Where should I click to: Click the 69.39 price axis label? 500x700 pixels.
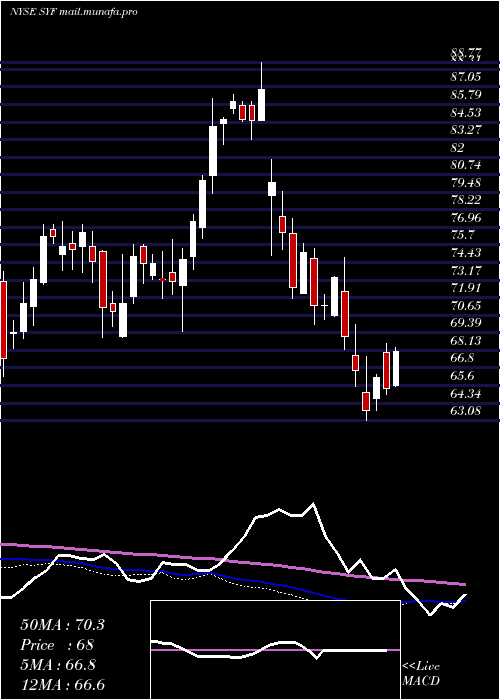[466, 323]
